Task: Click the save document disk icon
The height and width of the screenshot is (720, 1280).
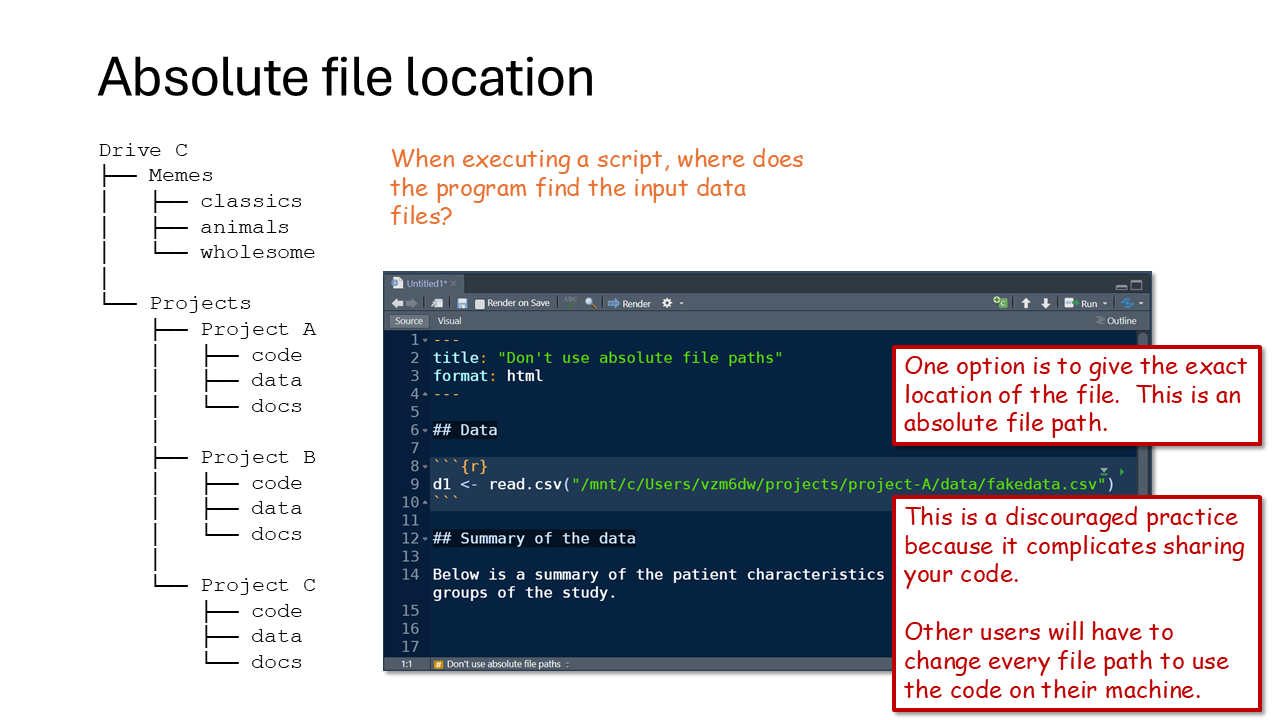Action: pyautogui.click(x=462, y=303)
